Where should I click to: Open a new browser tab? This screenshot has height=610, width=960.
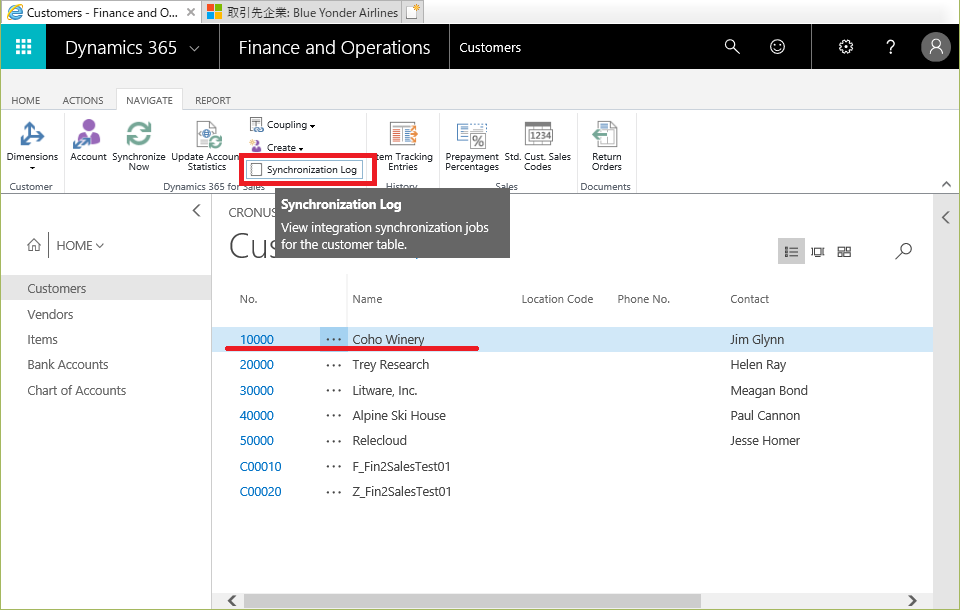coord(413,12)
